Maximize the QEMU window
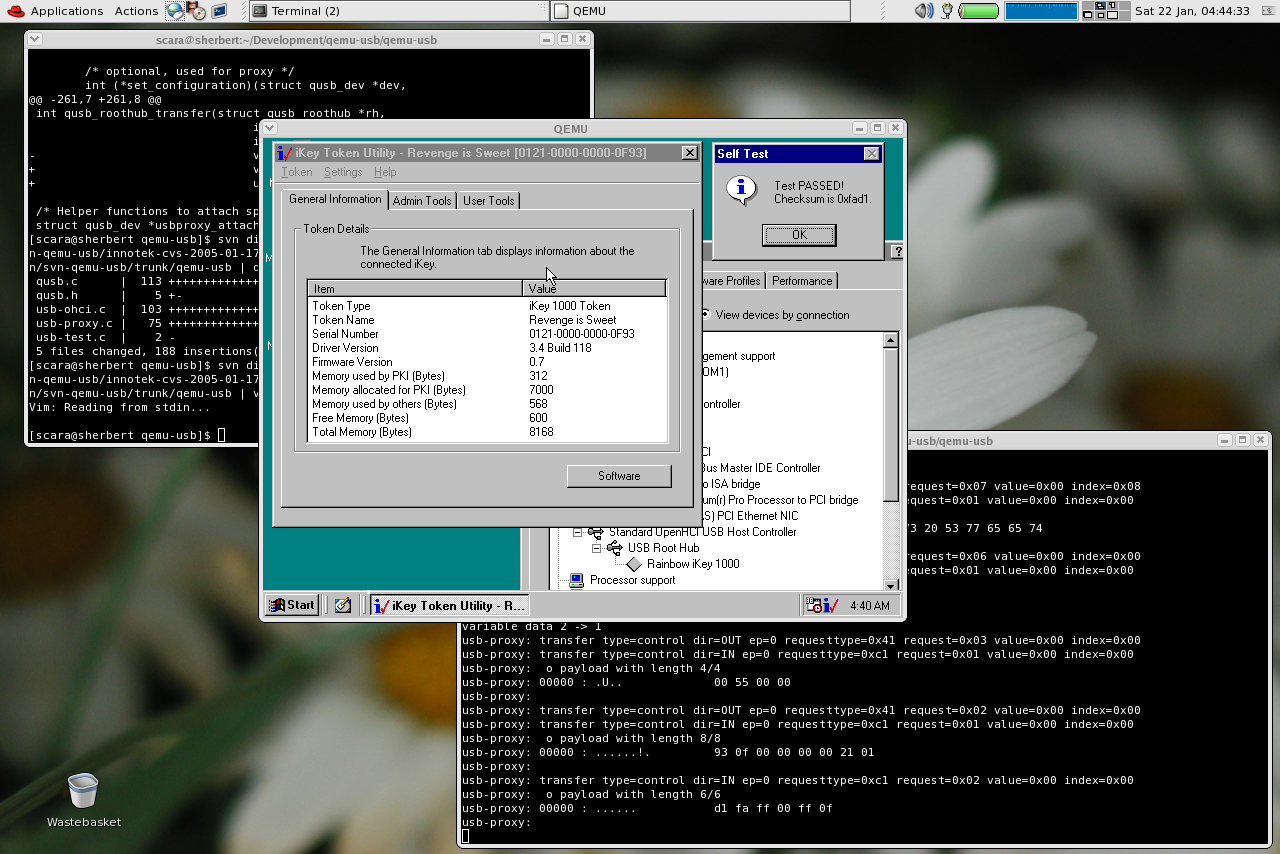Viewport: 1280px width, 854px height. tap(877, 129)
